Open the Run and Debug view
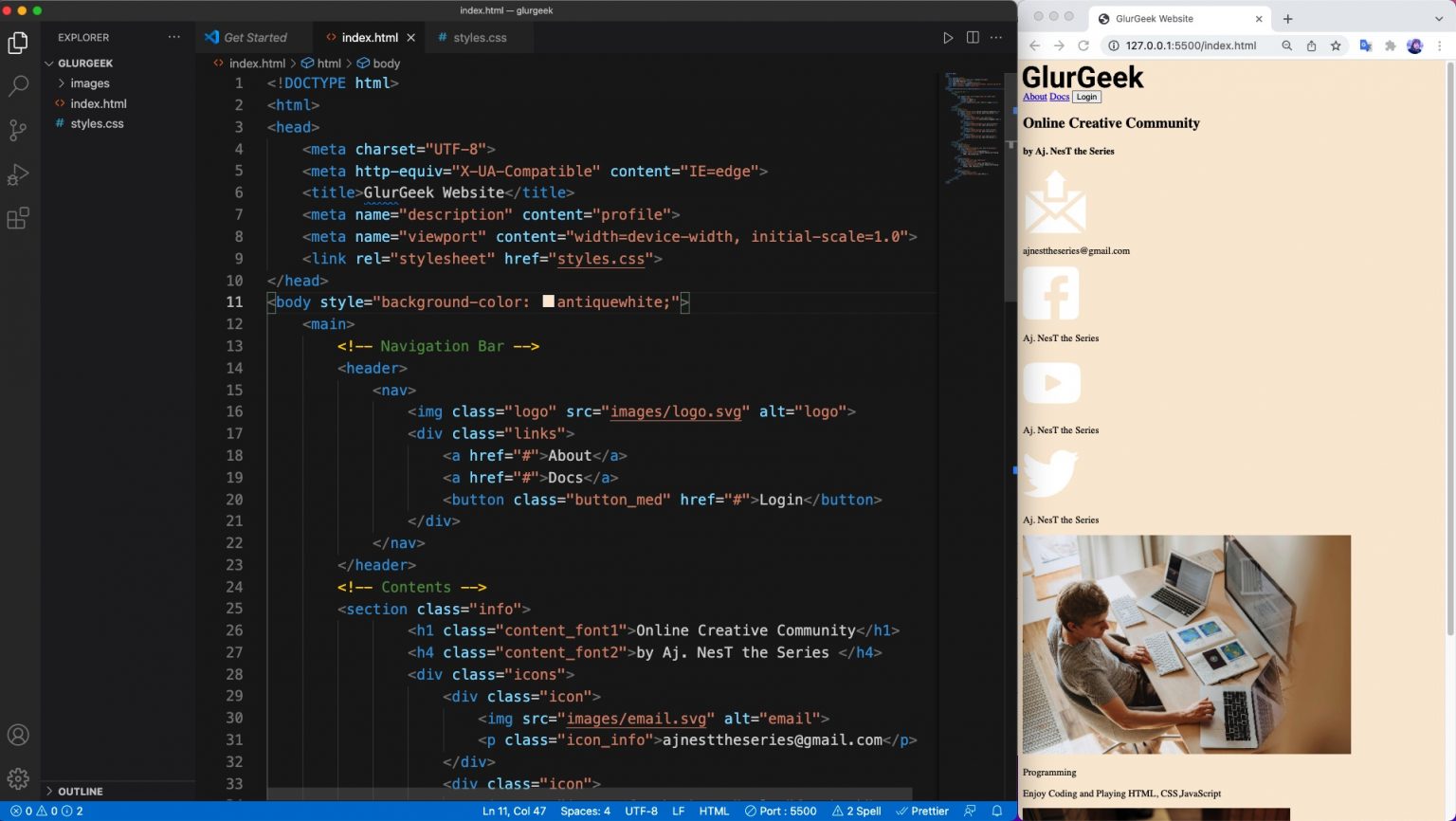This screenshot has height=821, width=1456. click(x=18, y=174)
